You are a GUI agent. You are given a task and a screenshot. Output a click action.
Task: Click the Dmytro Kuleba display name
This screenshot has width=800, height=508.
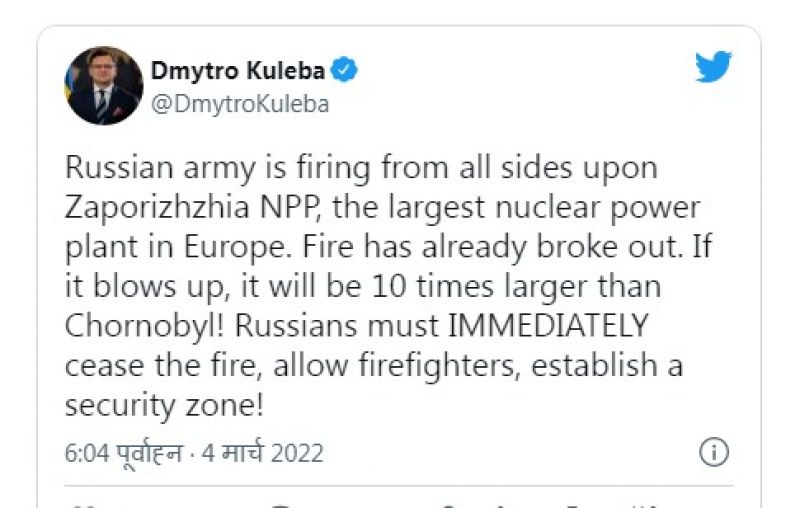point(239,70)
